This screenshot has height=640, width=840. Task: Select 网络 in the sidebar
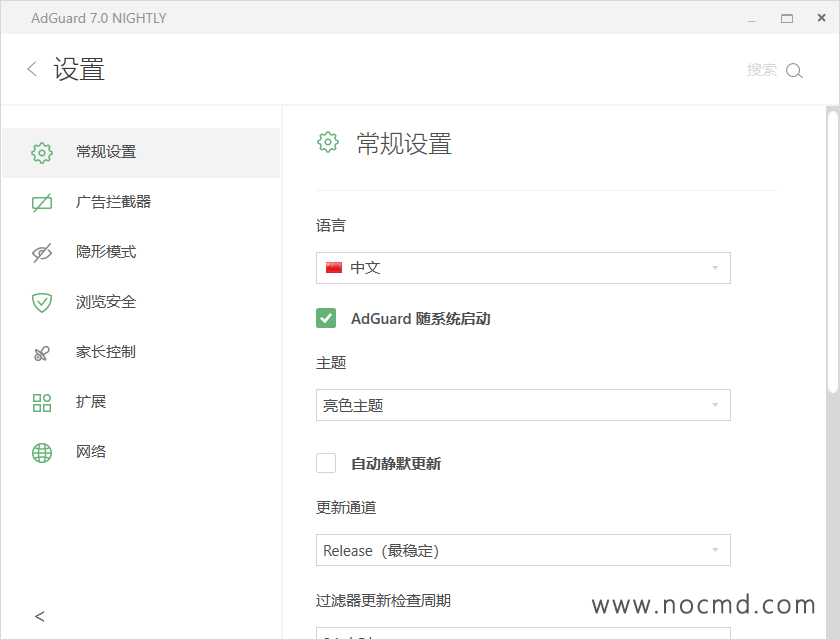tap(141, 452)
